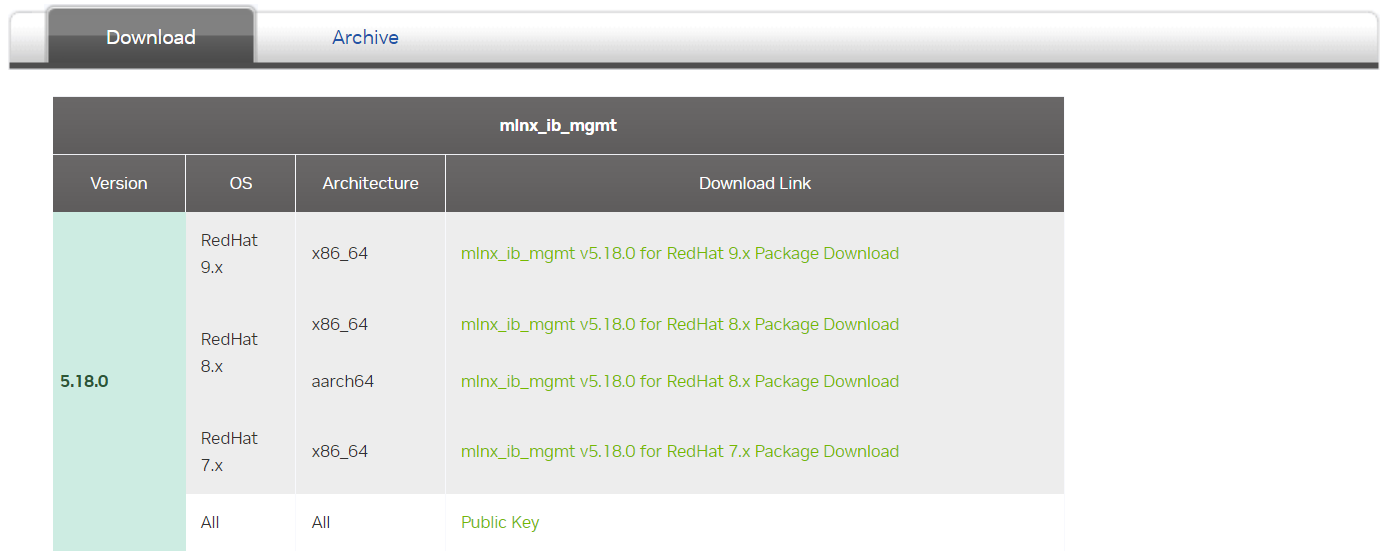Select the 5.18.0 version cell

[x=119, y=382]
